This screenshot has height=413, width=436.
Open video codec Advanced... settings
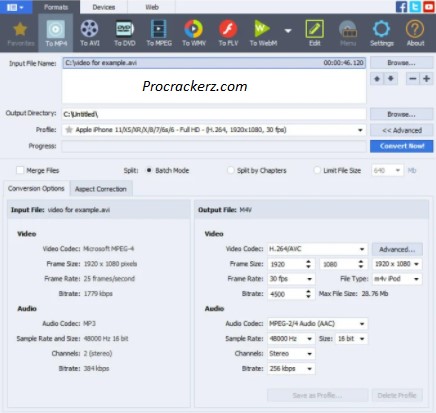point(397,249)
